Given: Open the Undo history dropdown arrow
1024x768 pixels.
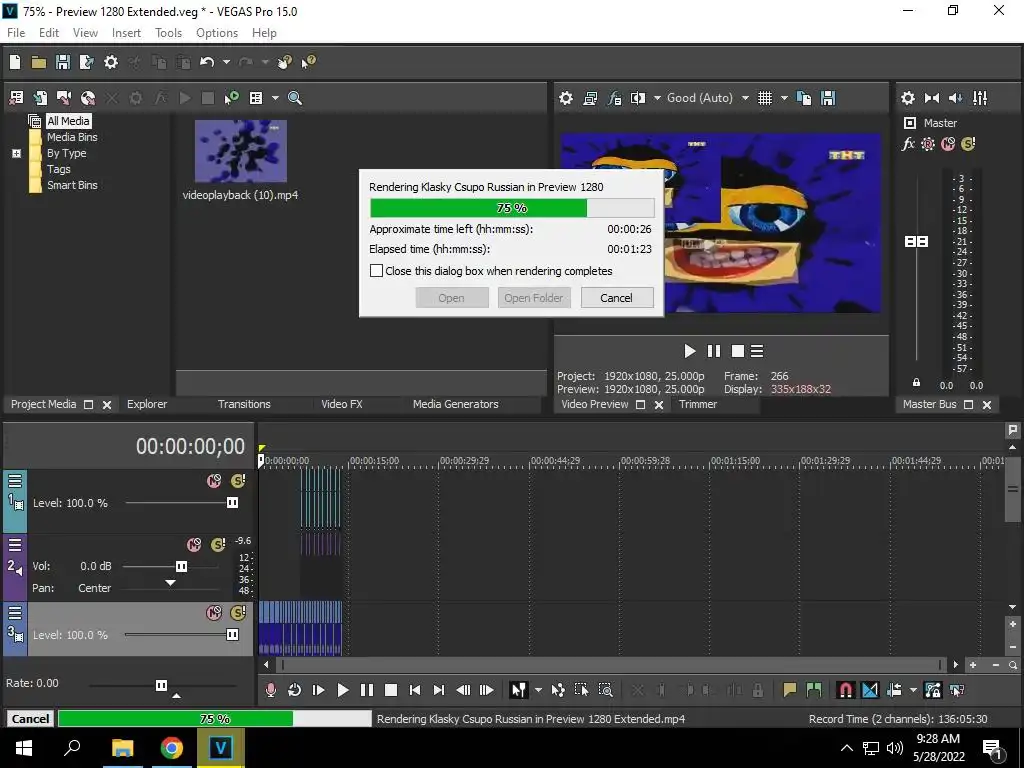Looking at the screenshot, I should click(226, 62).
